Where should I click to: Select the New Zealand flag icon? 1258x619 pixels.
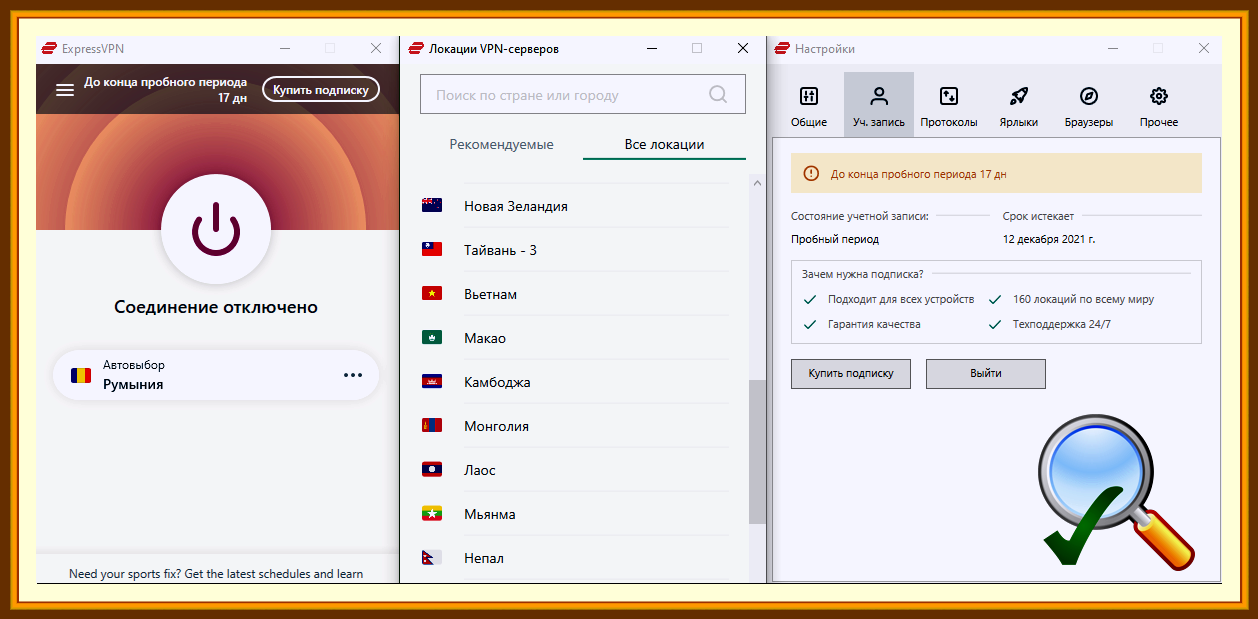432,206
